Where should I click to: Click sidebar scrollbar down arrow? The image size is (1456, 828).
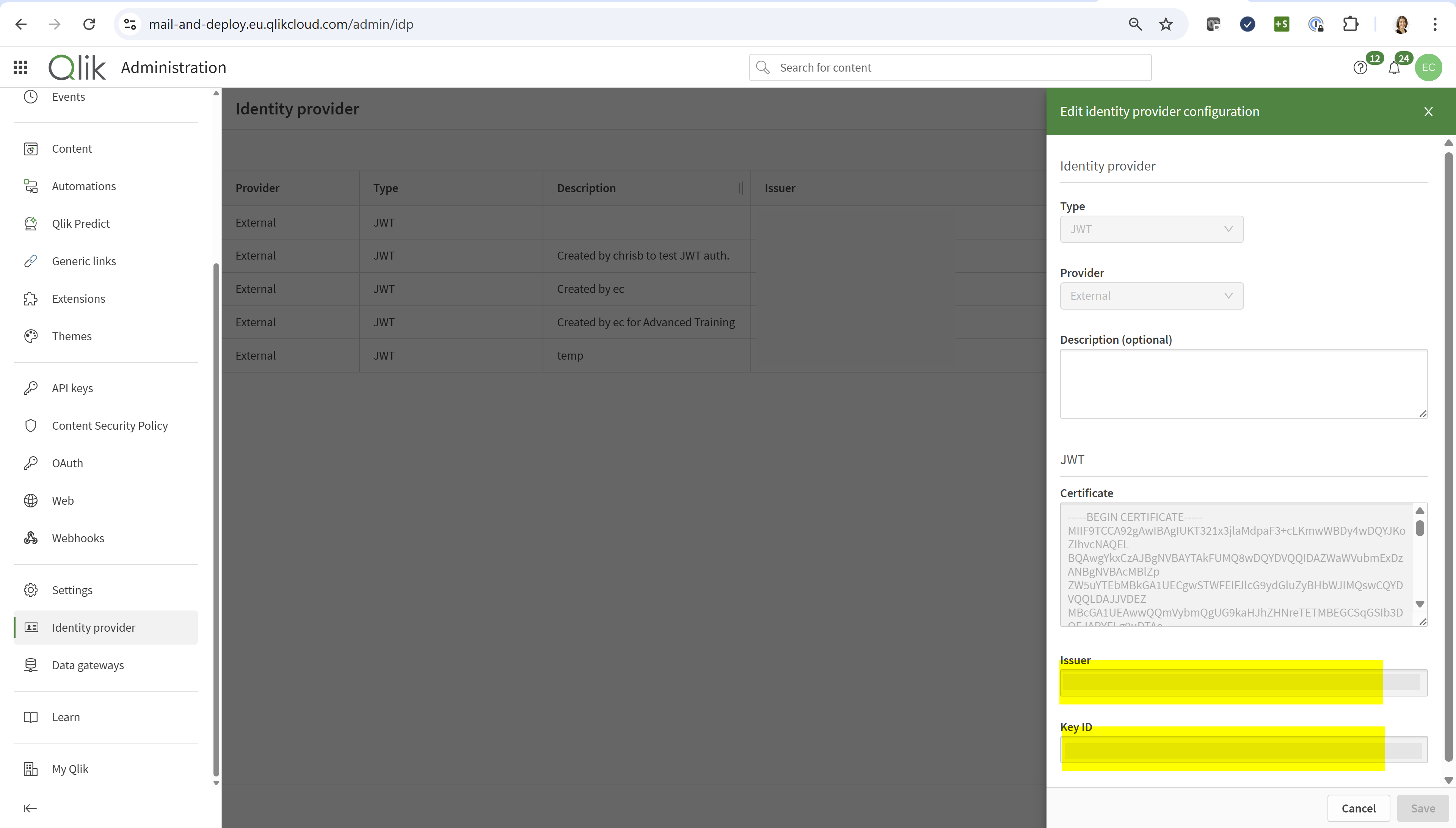(216, 783)
